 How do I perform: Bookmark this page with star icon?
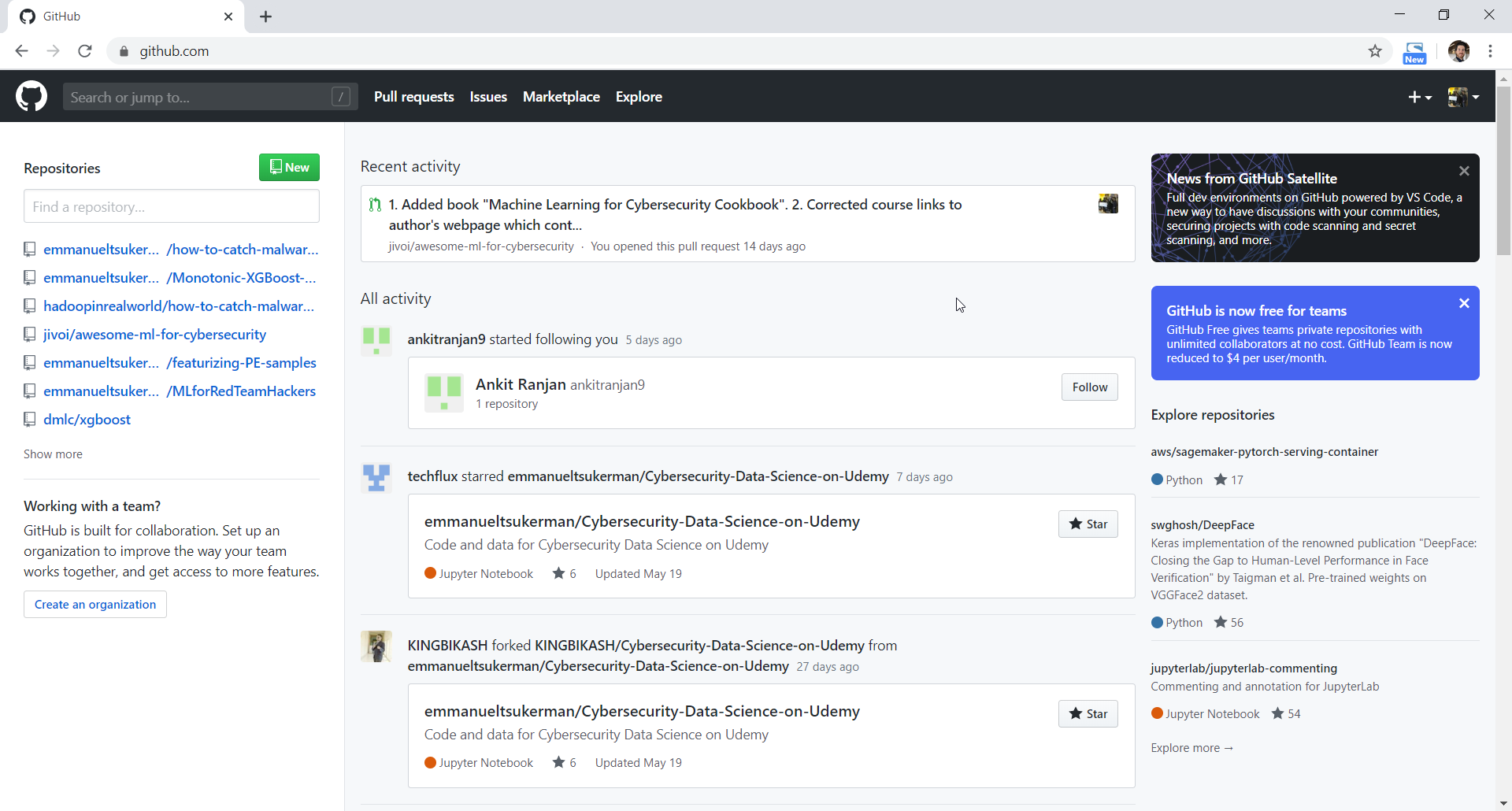pyautogui.click(x=1375, y=51)
